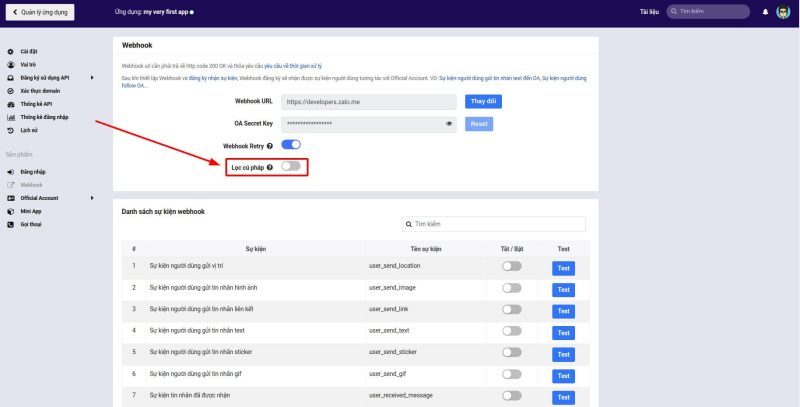Turn on user_send_location event toggle
Image resolution: width=800 pixels, height=407 pixels.
[x=512, y=266]
